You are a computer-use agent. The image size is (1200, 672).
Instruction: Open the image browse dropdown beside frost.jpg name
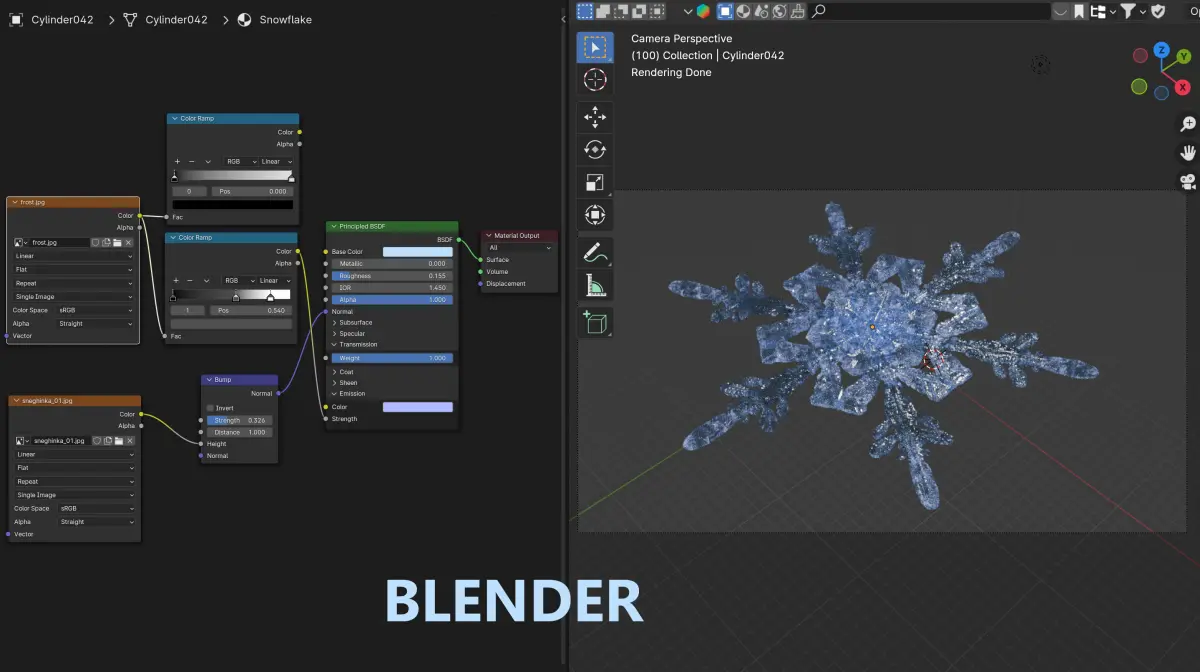tap(21, 242)
